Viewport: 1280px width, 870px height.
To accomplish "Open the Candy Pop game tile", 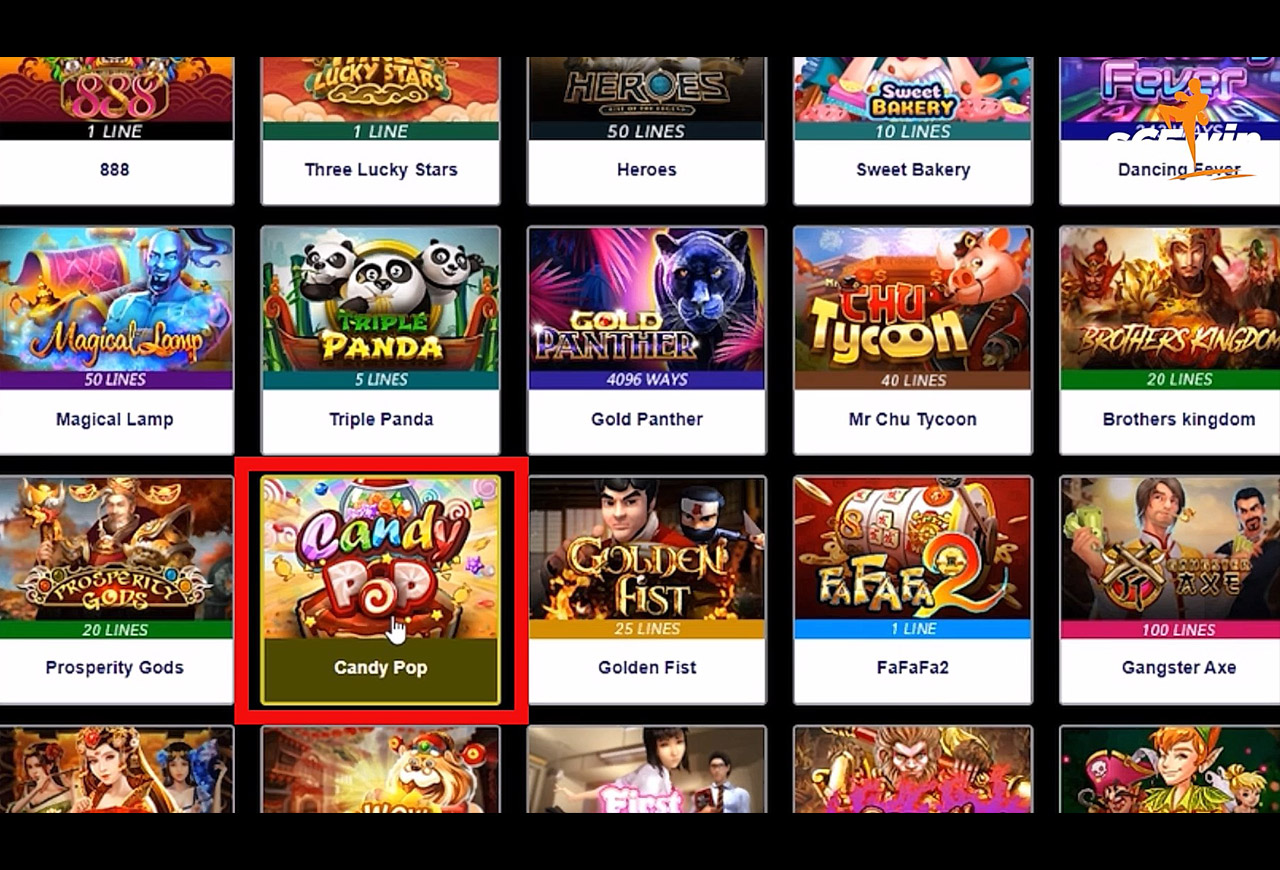I will (380, 590).
